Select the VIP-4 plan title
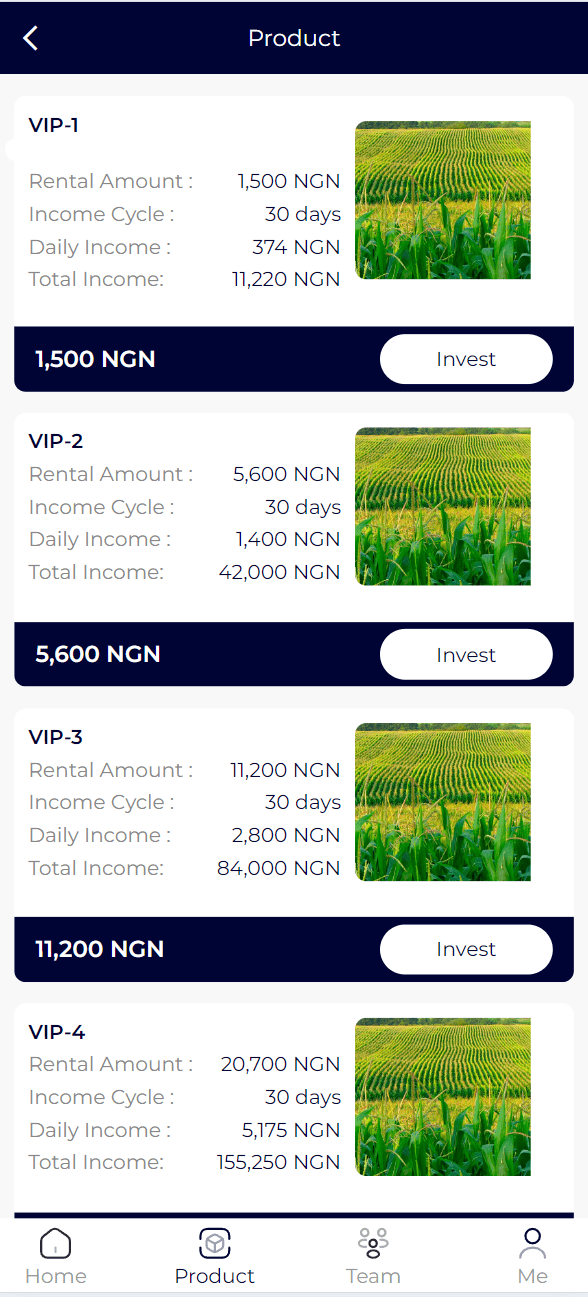The height and width of the screenshot is (1297, 588). (57, 1032)
